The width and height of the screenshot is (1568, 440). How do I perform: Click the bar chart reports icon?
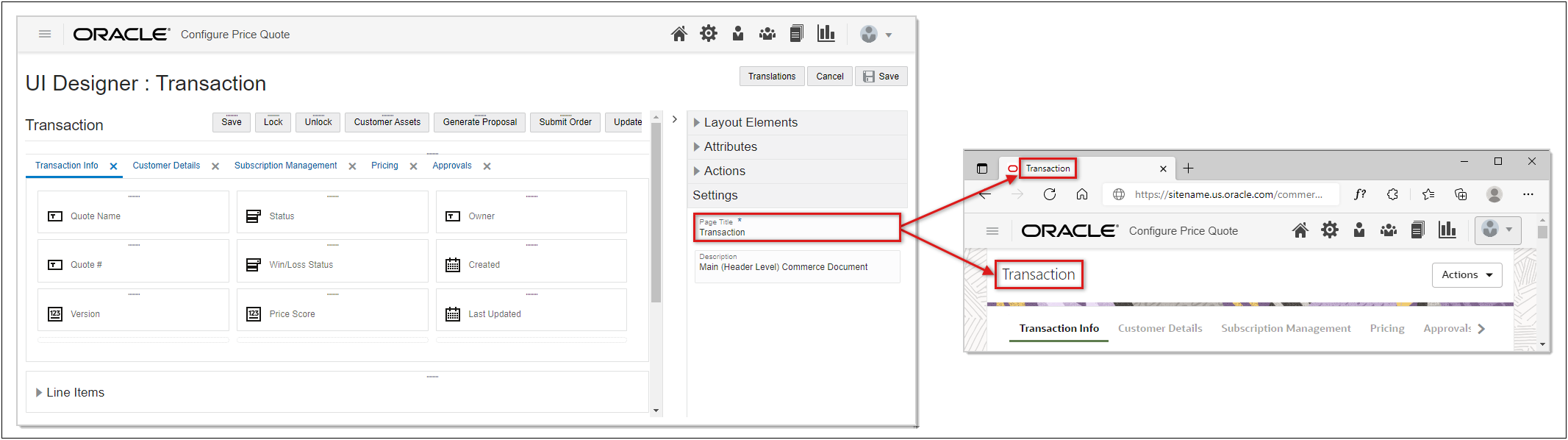click(x=826, y=34)
